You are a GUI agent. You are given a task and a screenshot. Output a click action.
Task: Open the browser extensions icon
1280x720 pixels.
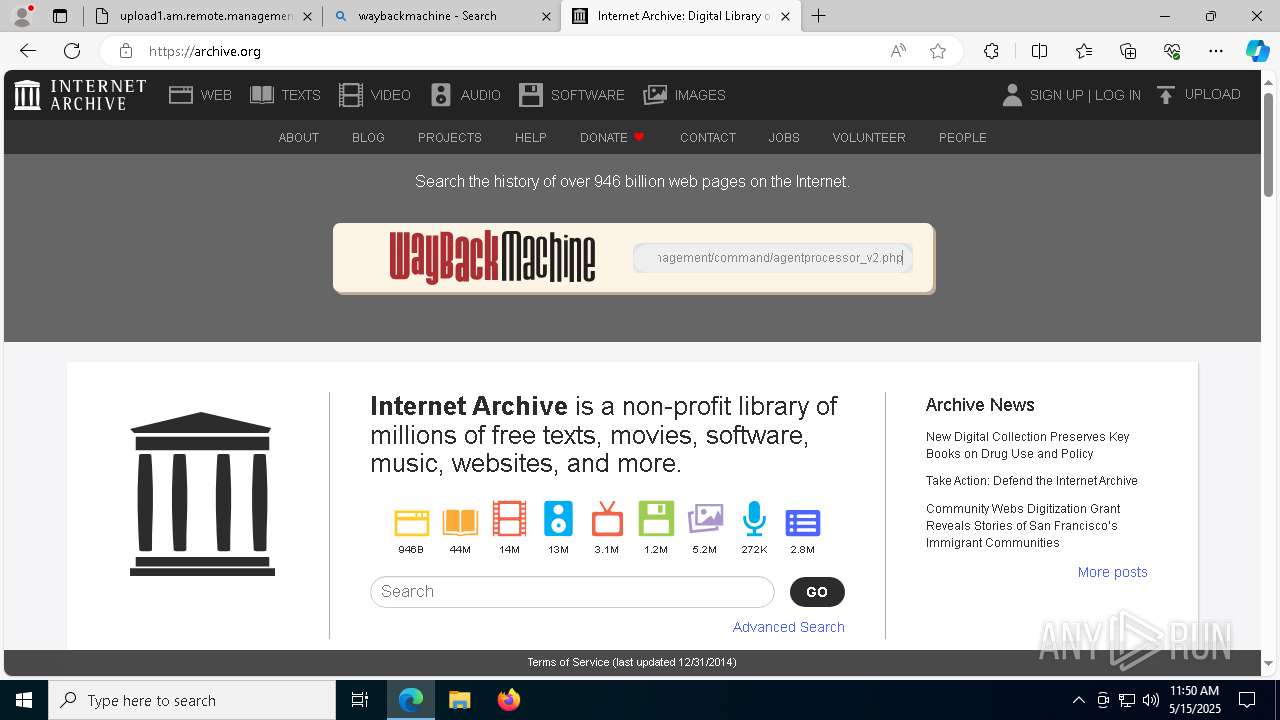[x=991, y=51]
